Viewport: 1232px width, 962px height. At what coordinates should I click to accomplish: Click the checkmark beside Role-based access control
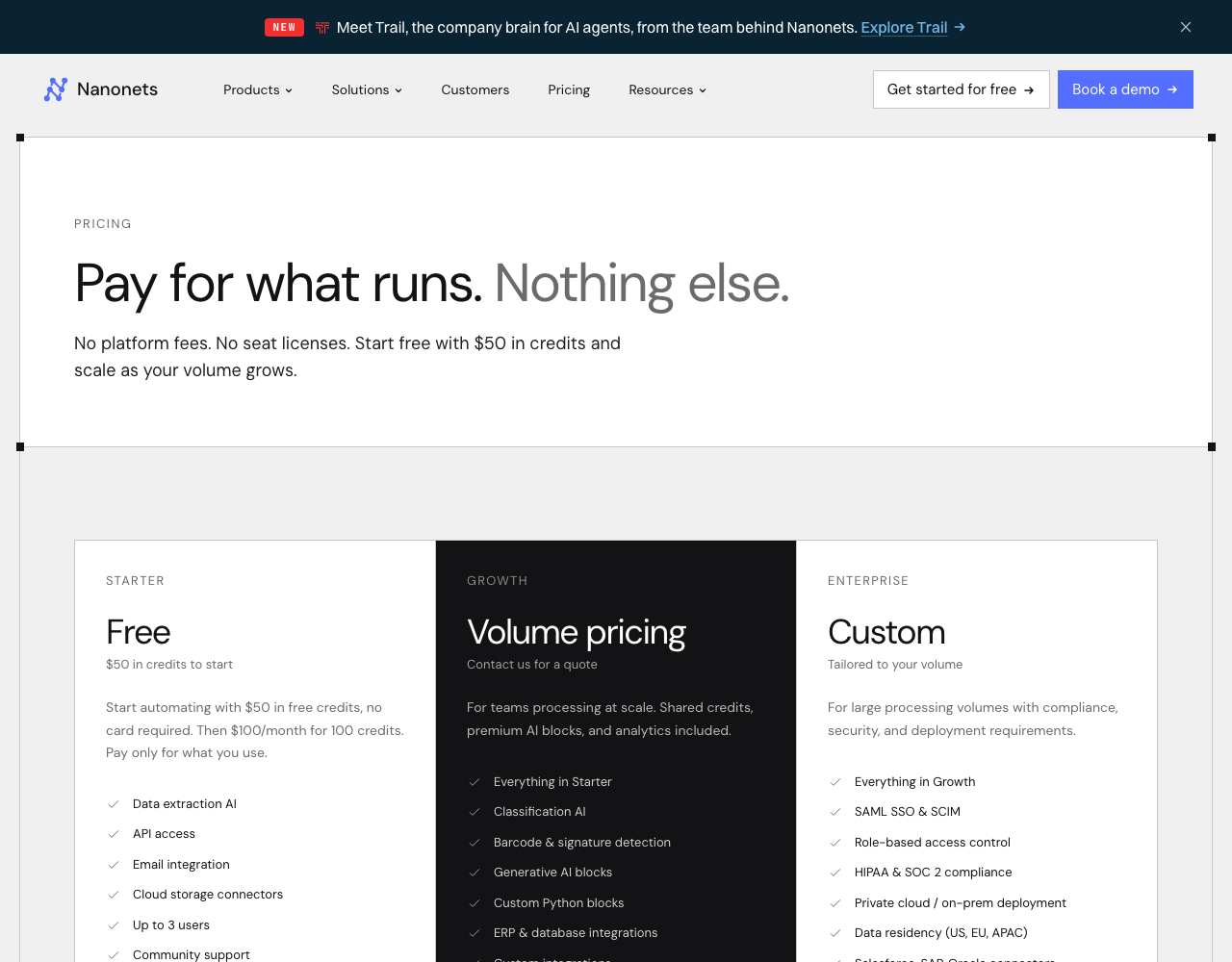click(835, 843)
